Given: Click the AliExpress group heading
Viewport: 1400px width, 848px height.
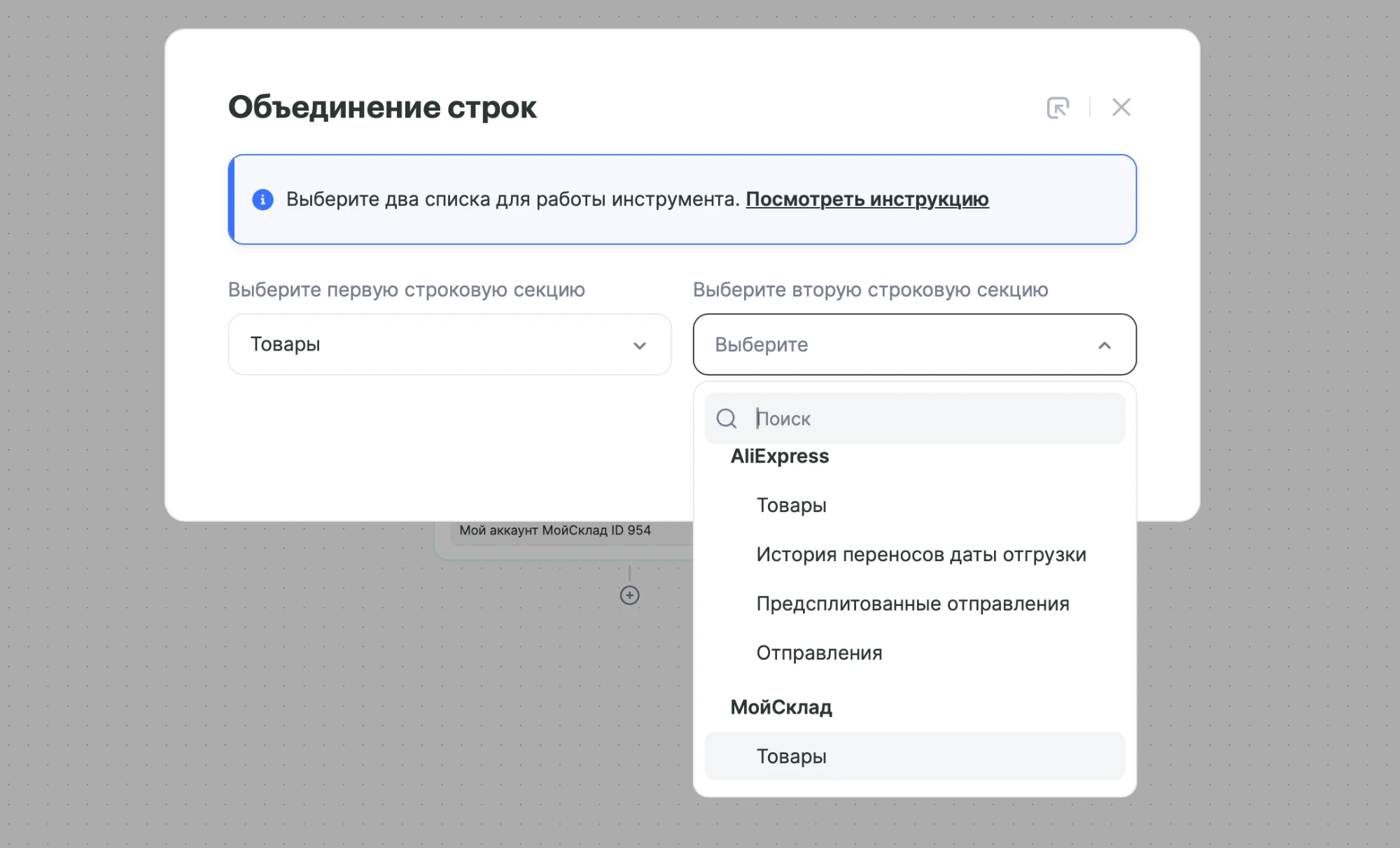Looking at the screenshot, I should click(780, 456).
